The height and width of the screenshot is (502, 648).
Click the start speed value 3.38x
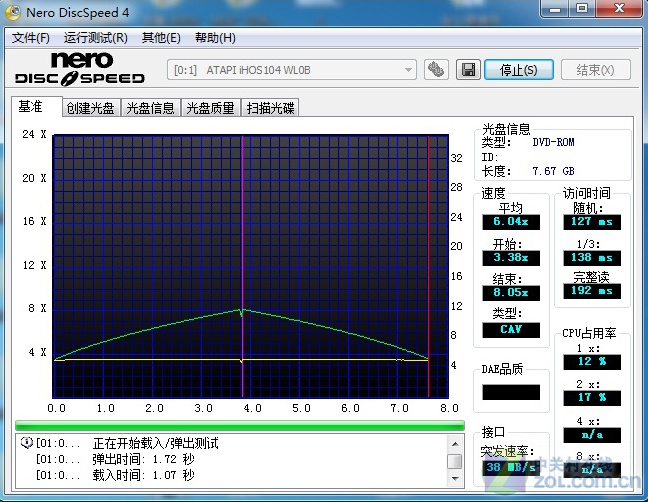pos(511,258)
